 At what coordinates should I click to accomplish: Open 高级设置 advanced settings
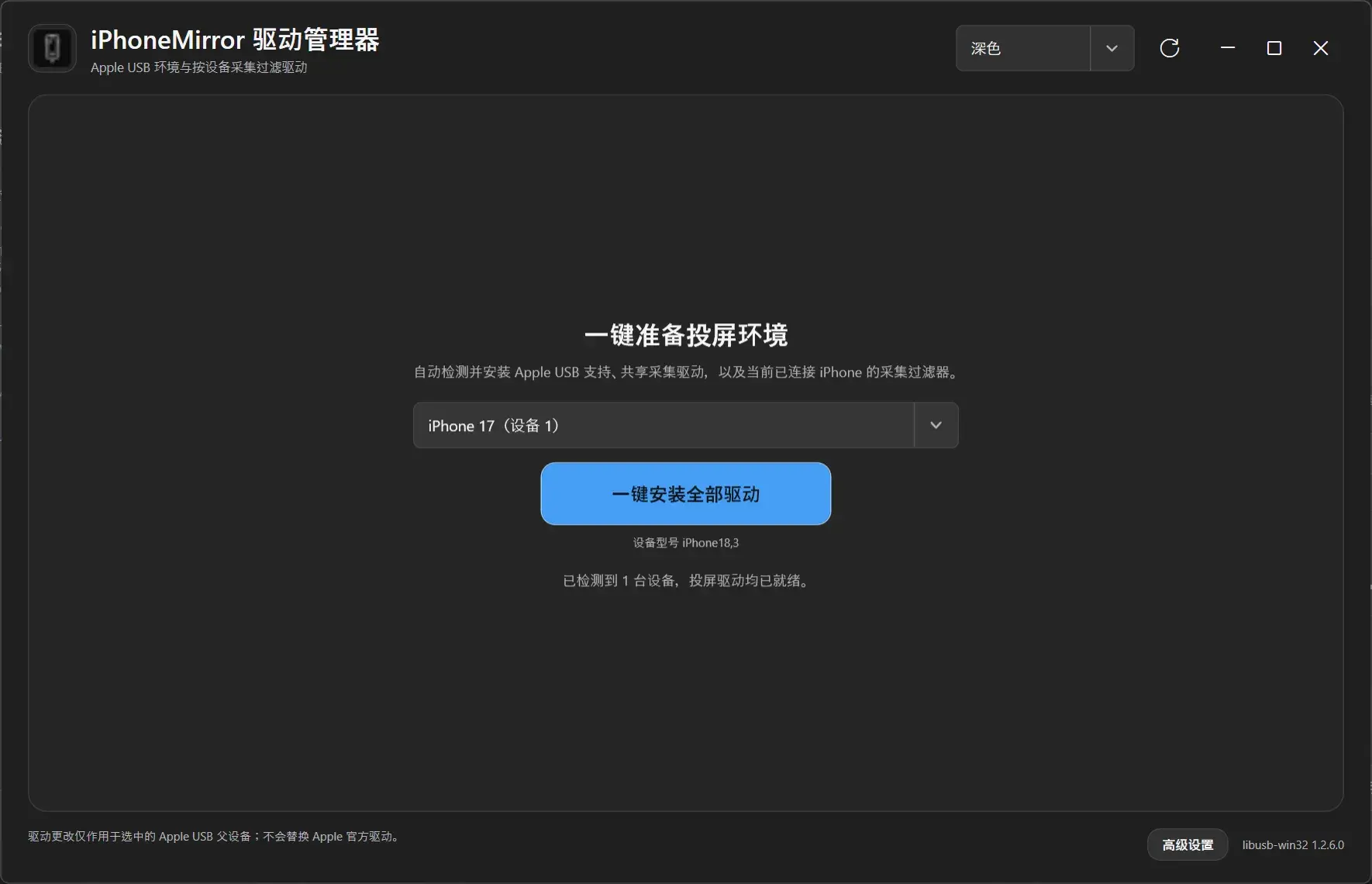[1188, 844]
